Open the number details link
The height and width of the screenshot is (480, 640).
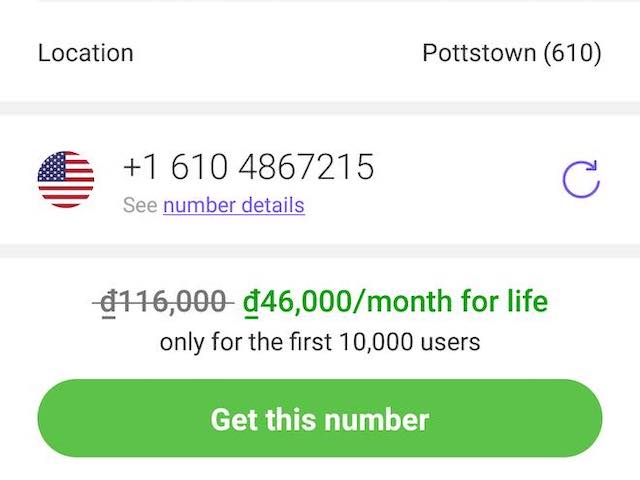click(233, 206)
